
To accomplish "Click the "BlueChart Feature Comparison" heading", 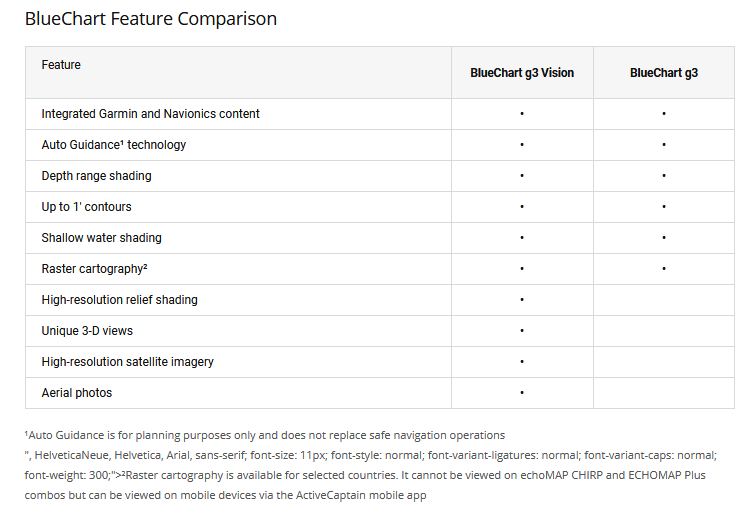I will (x=151, y=19).
